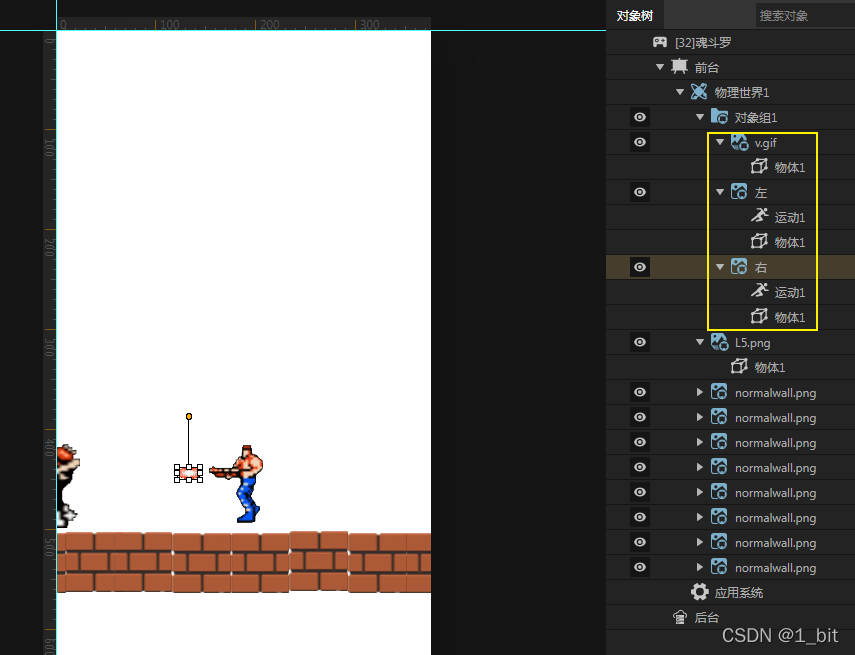Hide the L5.png layer with its eye
Image resolution: width=855 pixels, height=655 pixels.
(640, 342)
